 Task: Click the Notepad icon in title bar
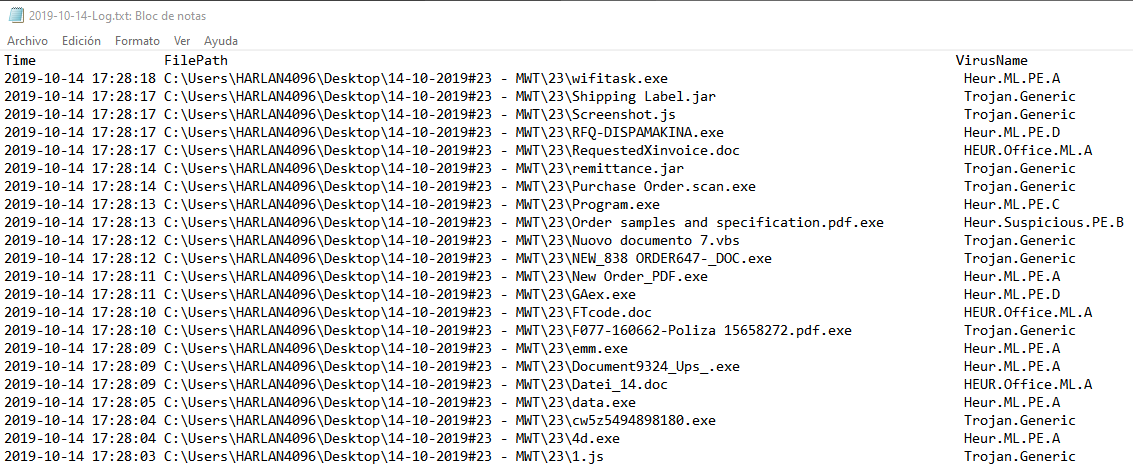pos(14,16)
